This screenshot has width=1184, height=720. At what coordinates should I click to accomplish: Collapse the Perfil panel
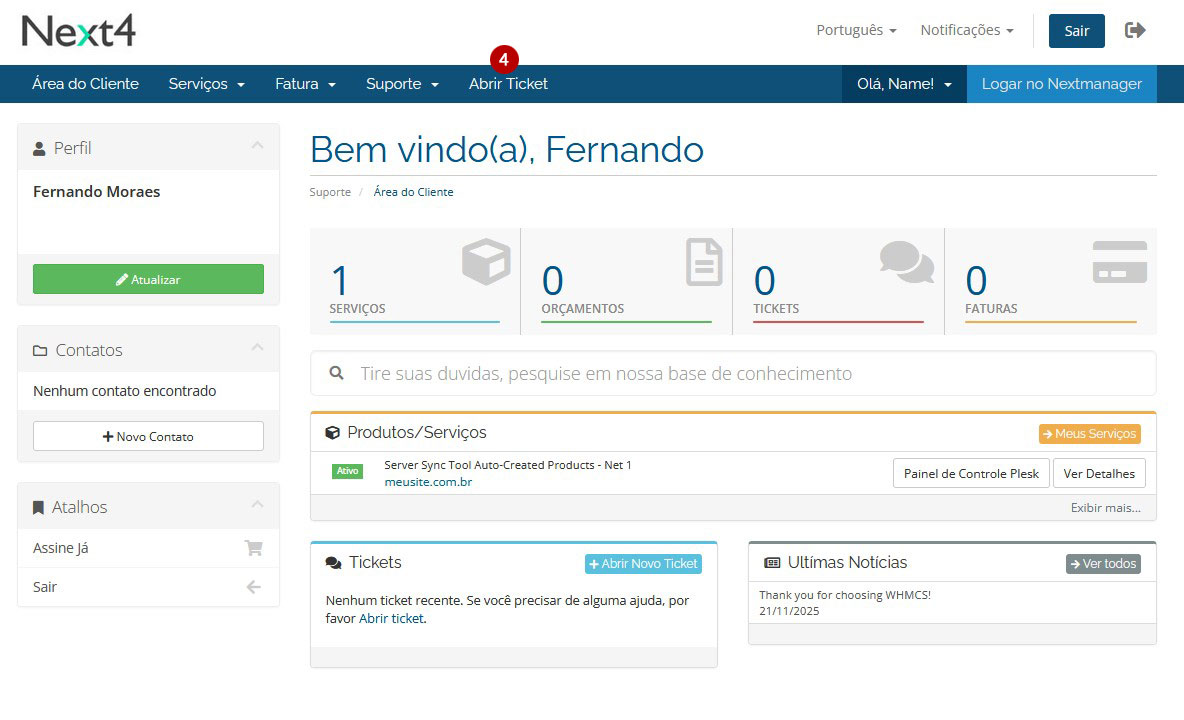[x=257, y=147]
